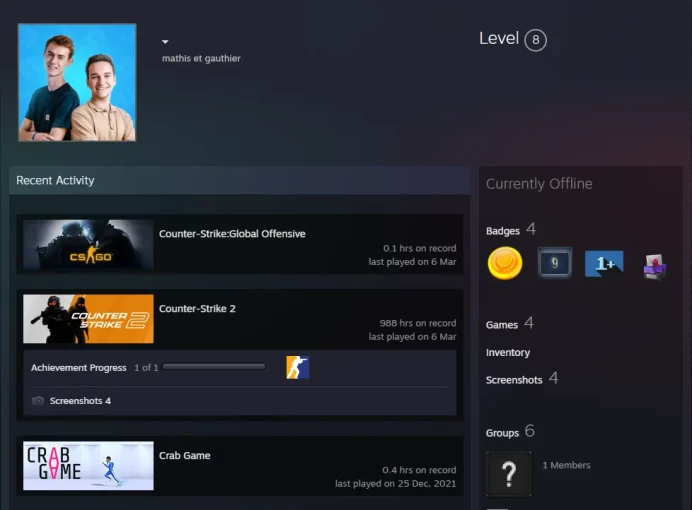Click the camera icon beside Screenshots 4
692x510 pixels.
pyautogui.click(x=38, y=401)
